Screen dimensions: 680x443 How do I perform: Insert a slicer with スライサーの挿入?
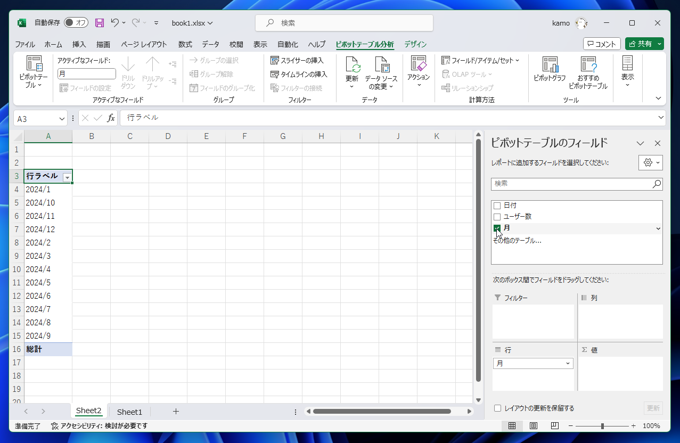tap(297, 60)
